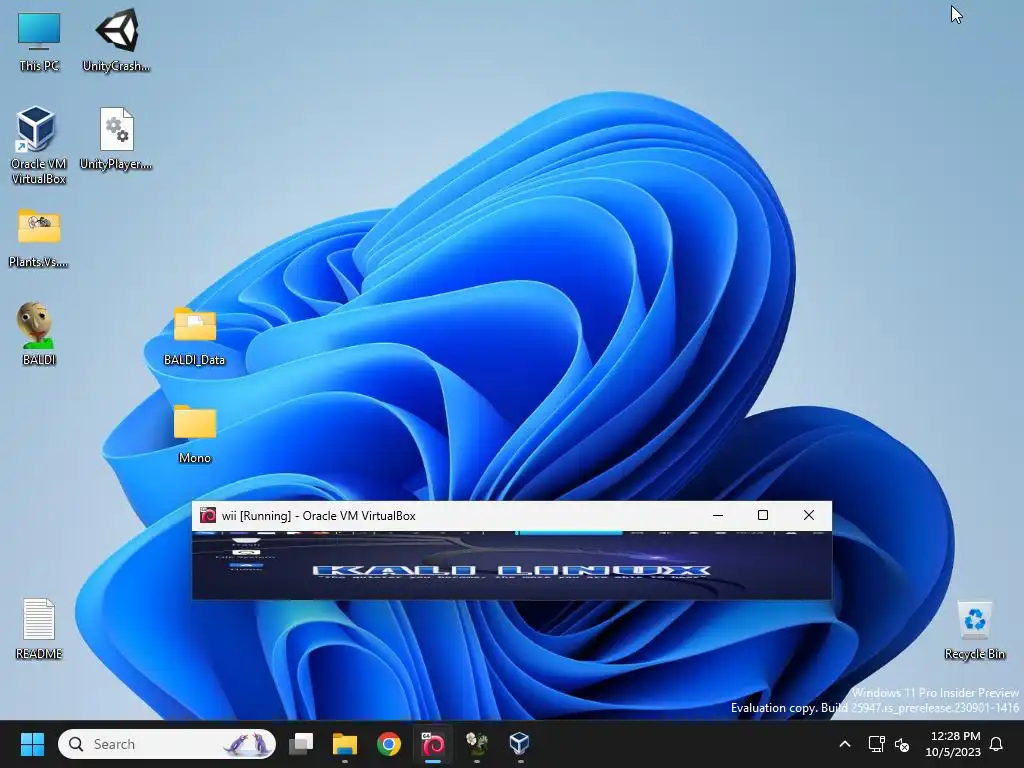The height and width of the screenshot is (768, 1024).
Task: Open Plants vs Zombies taskbar icon
Action: tap(476, 744)
